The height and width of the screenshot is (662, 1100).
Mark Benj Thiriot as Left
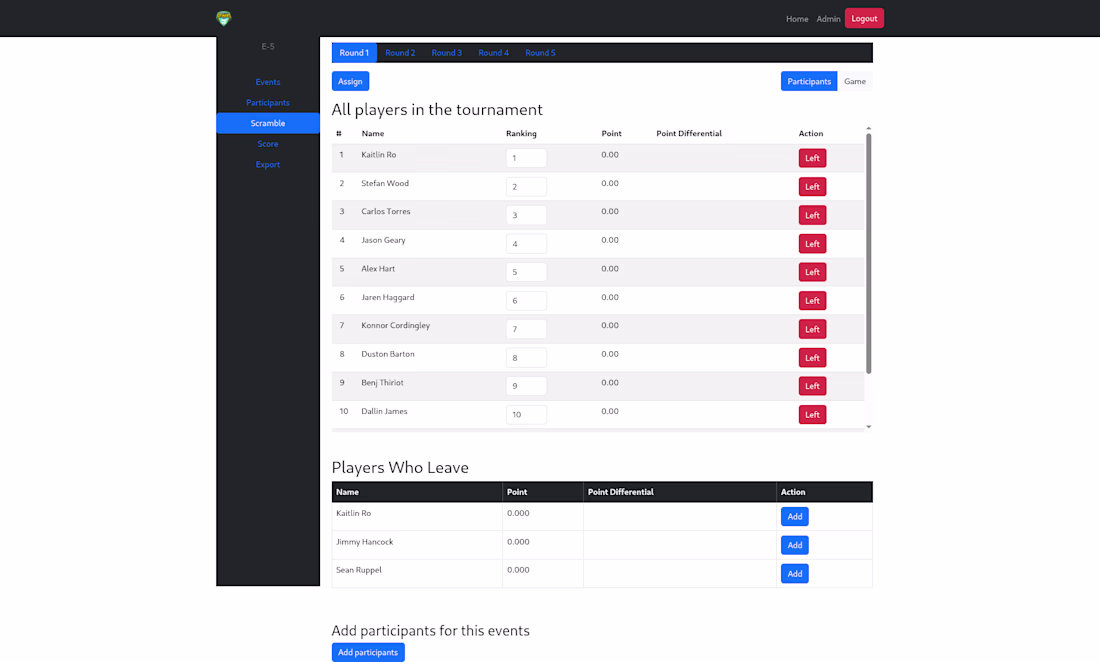812,386
